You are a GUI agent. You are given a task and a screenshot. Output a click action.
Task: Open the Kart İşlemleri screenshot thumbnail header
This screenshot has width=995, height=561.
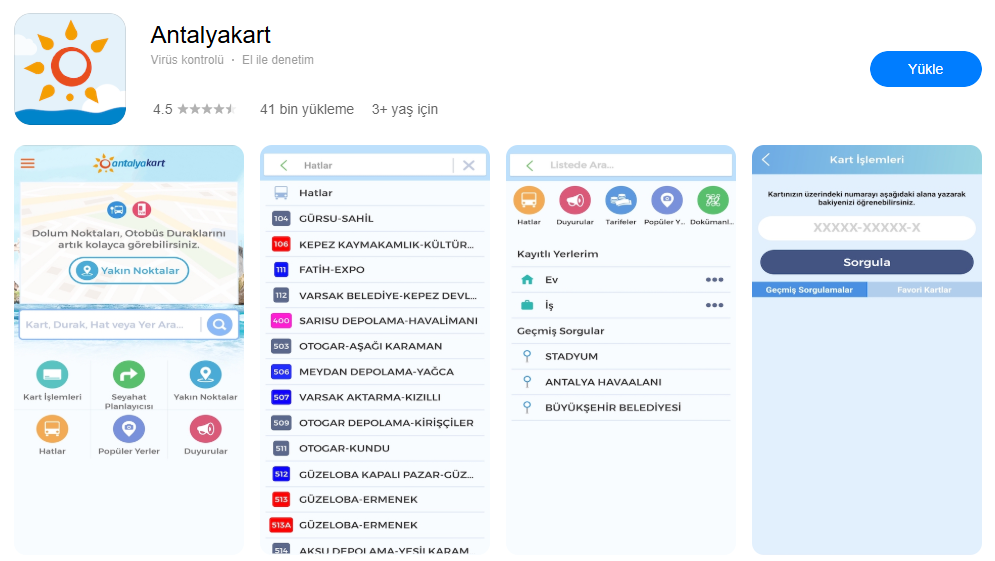[867, 160]
